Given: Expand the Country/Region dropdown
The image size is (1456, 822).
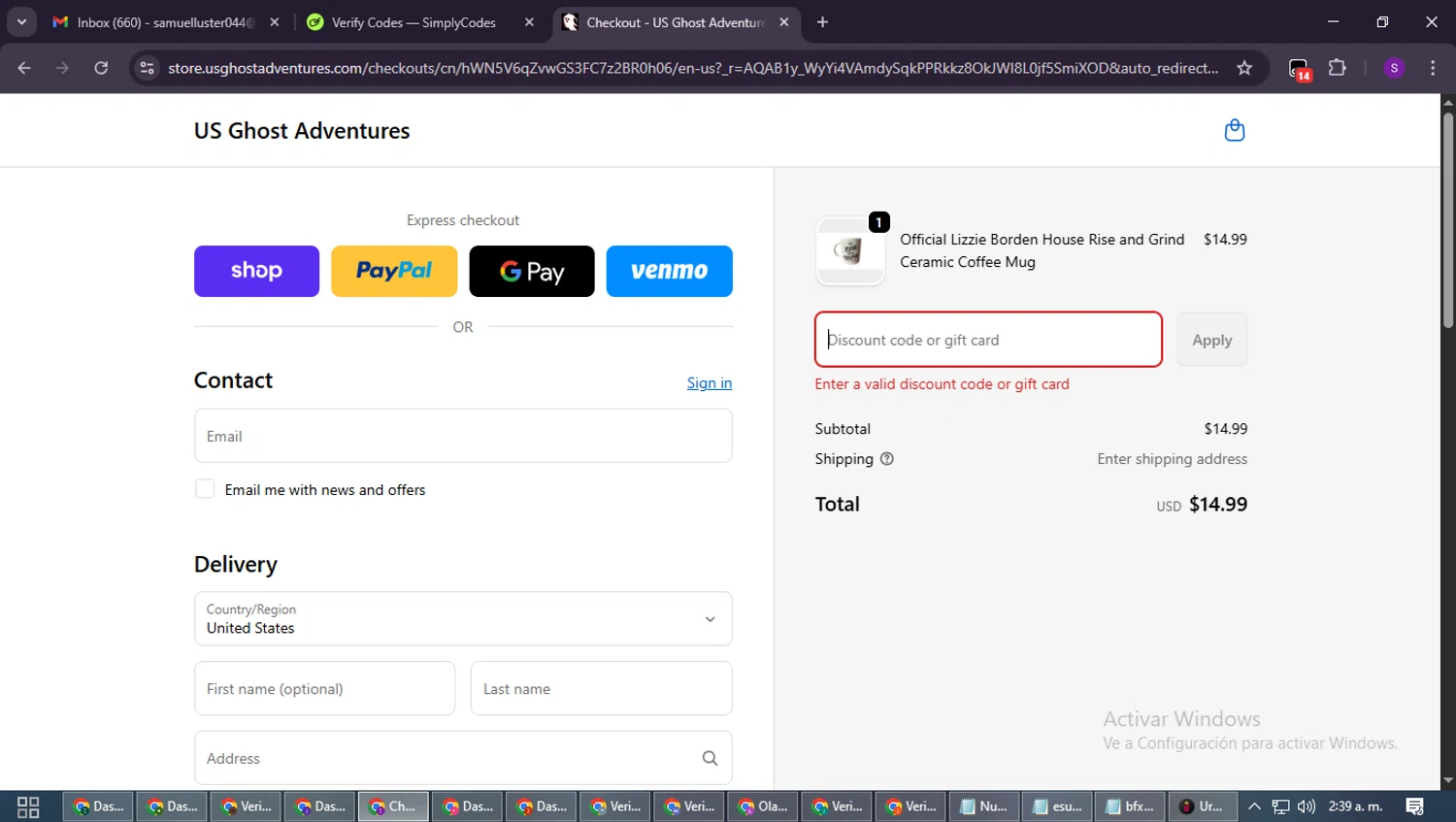Looking at the screenshot, I should pos(463,619).
